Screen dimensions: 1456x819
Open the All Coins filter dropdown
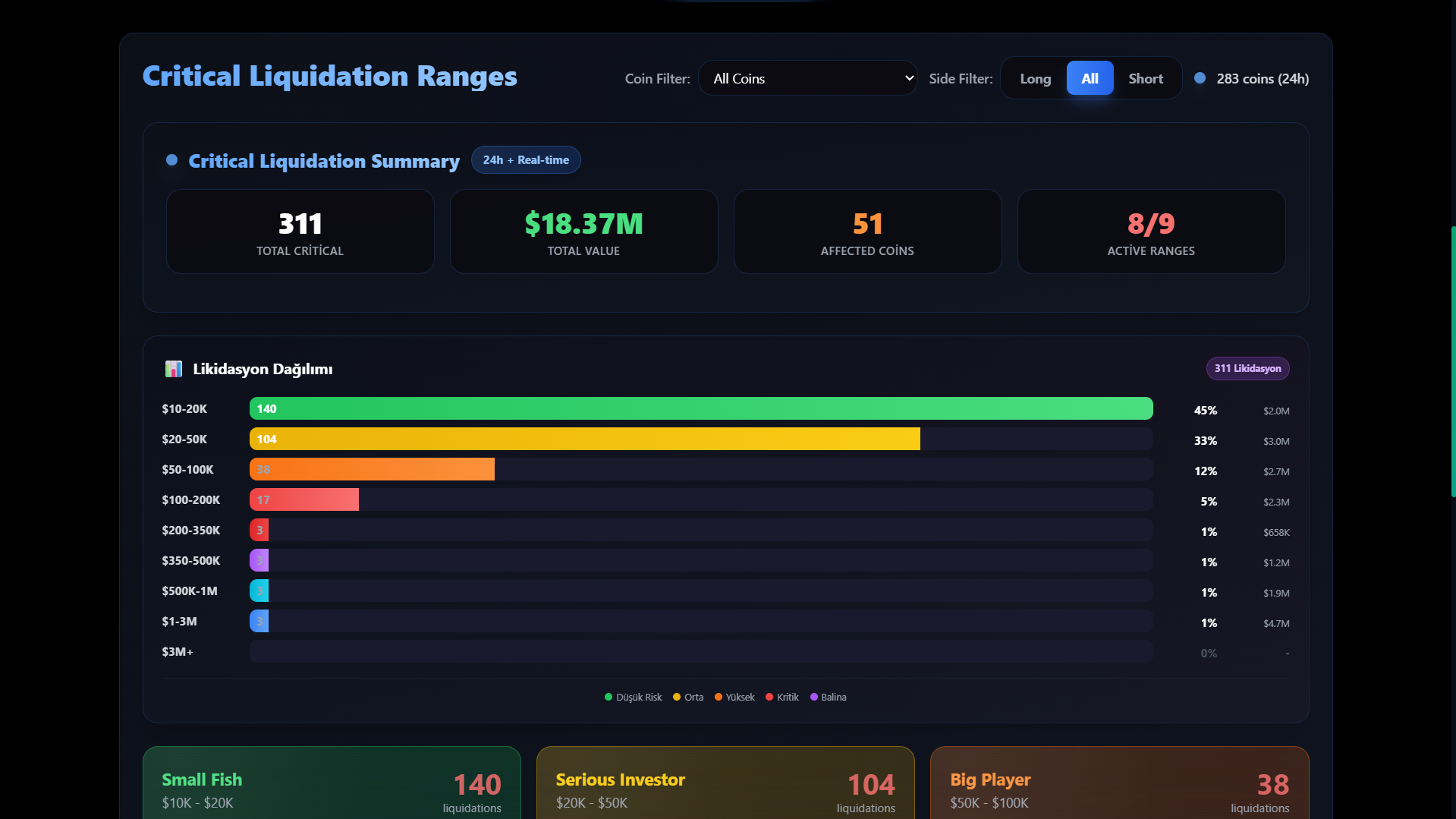(807, 78)
